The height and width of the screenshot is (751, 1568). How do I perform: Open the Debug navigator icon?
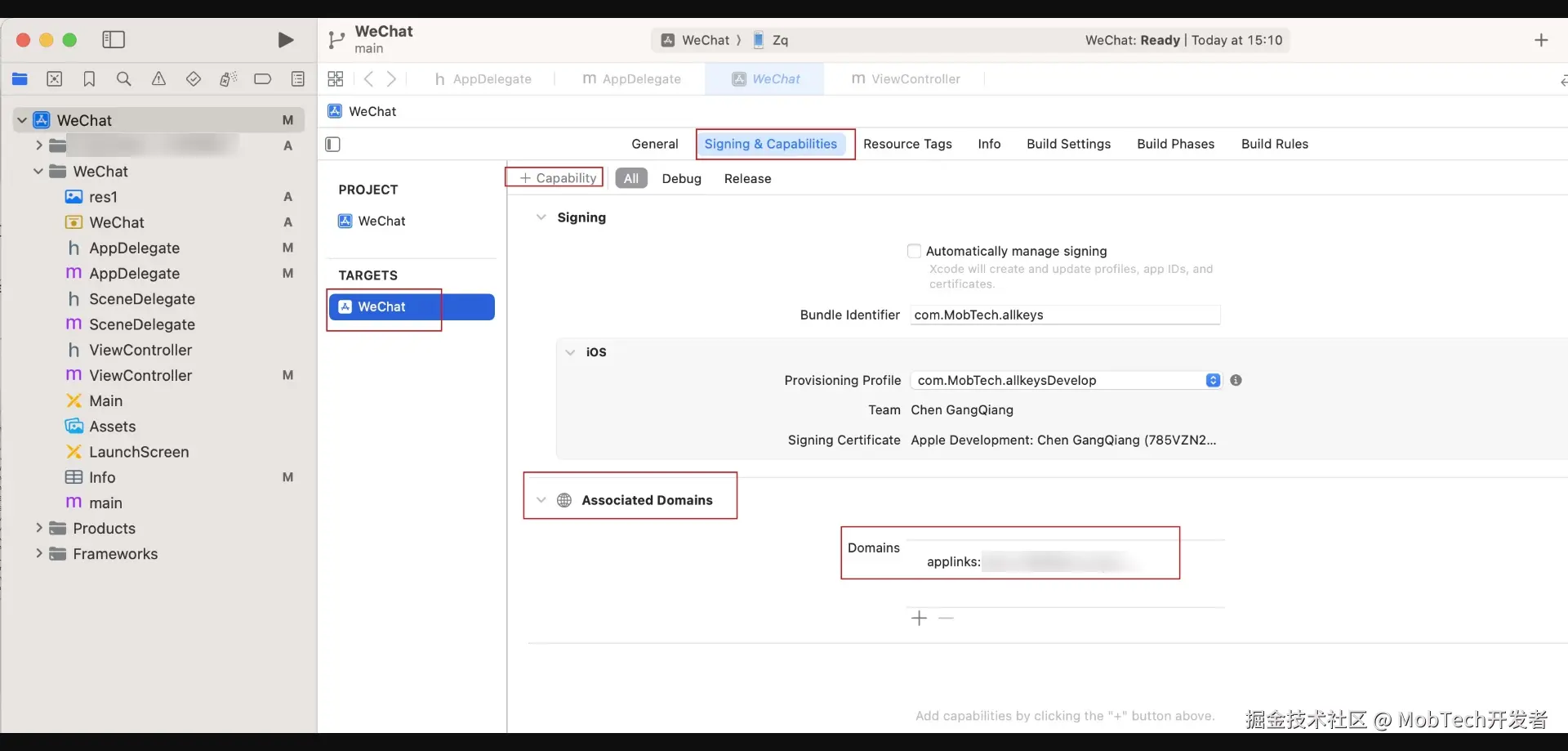[229, 78]
